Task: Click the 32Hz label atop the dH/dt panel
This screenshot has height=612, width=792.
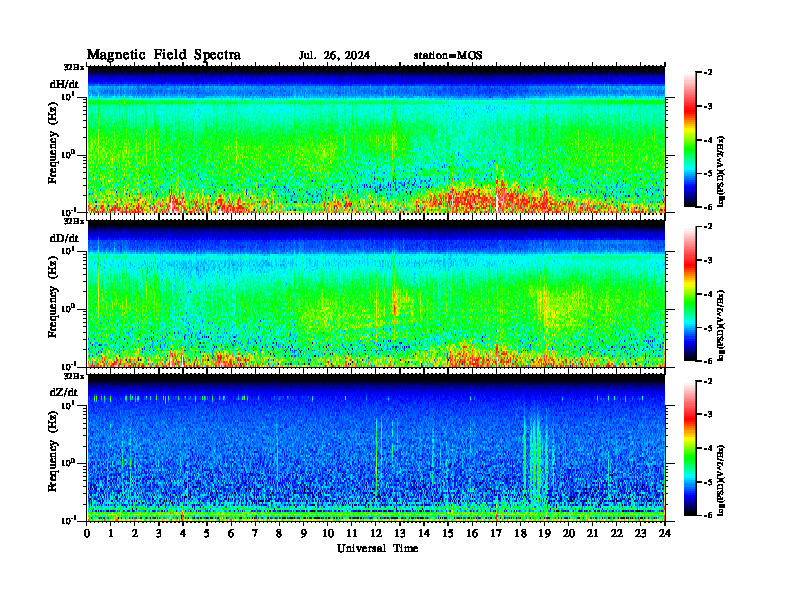Action: pyautogui.click(x=73, y=67)
